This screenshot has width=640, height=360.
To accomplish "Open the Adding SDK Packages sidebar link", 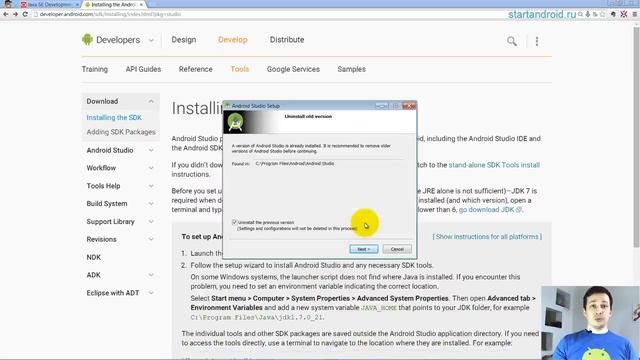I will coord(121,132).
